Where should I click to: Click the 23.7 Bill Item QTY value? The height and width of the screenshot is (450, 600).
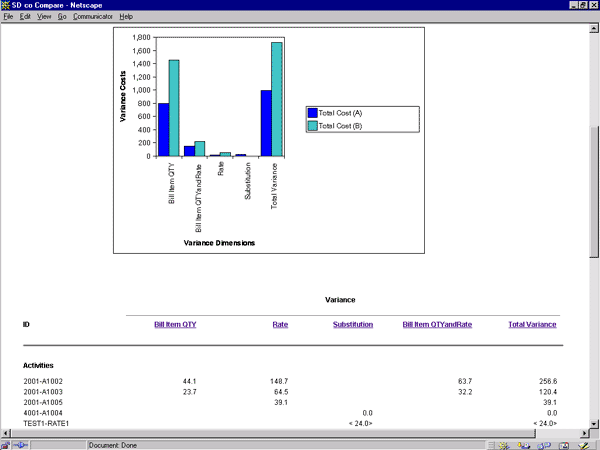pyautogui.click(x=189, y=392)
